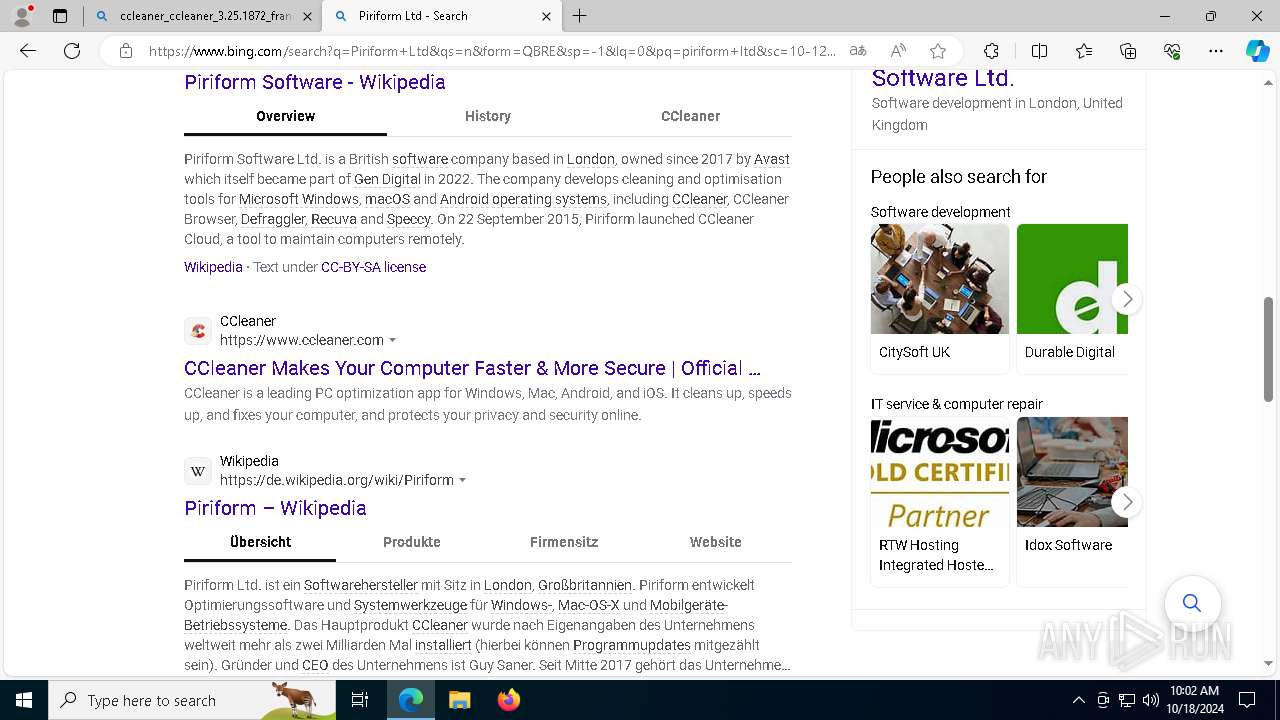Open Browser essentials heart icon
1280x720 pixels.
(x=1172, y=51)
